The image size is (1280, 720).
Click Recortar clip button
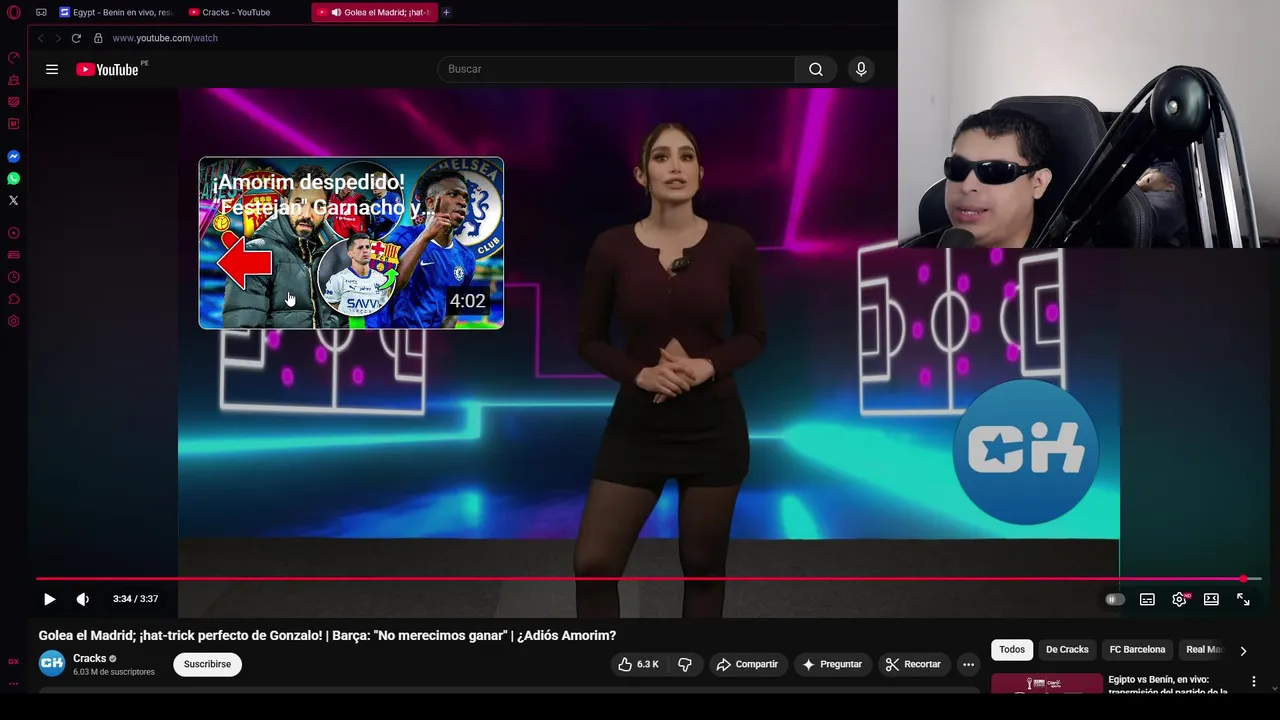(913, 664)
